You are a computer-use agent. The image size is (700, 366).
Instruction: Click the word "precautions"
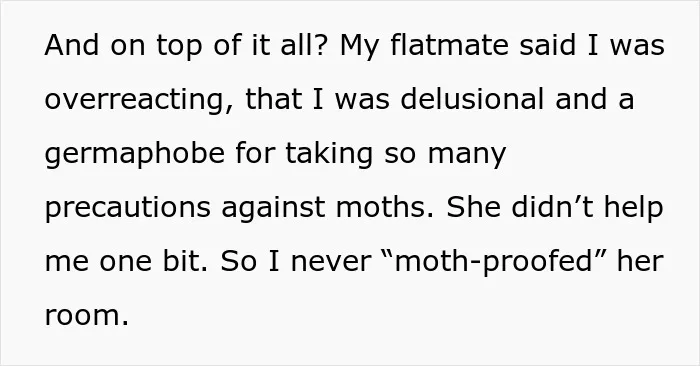pos(128,208)
